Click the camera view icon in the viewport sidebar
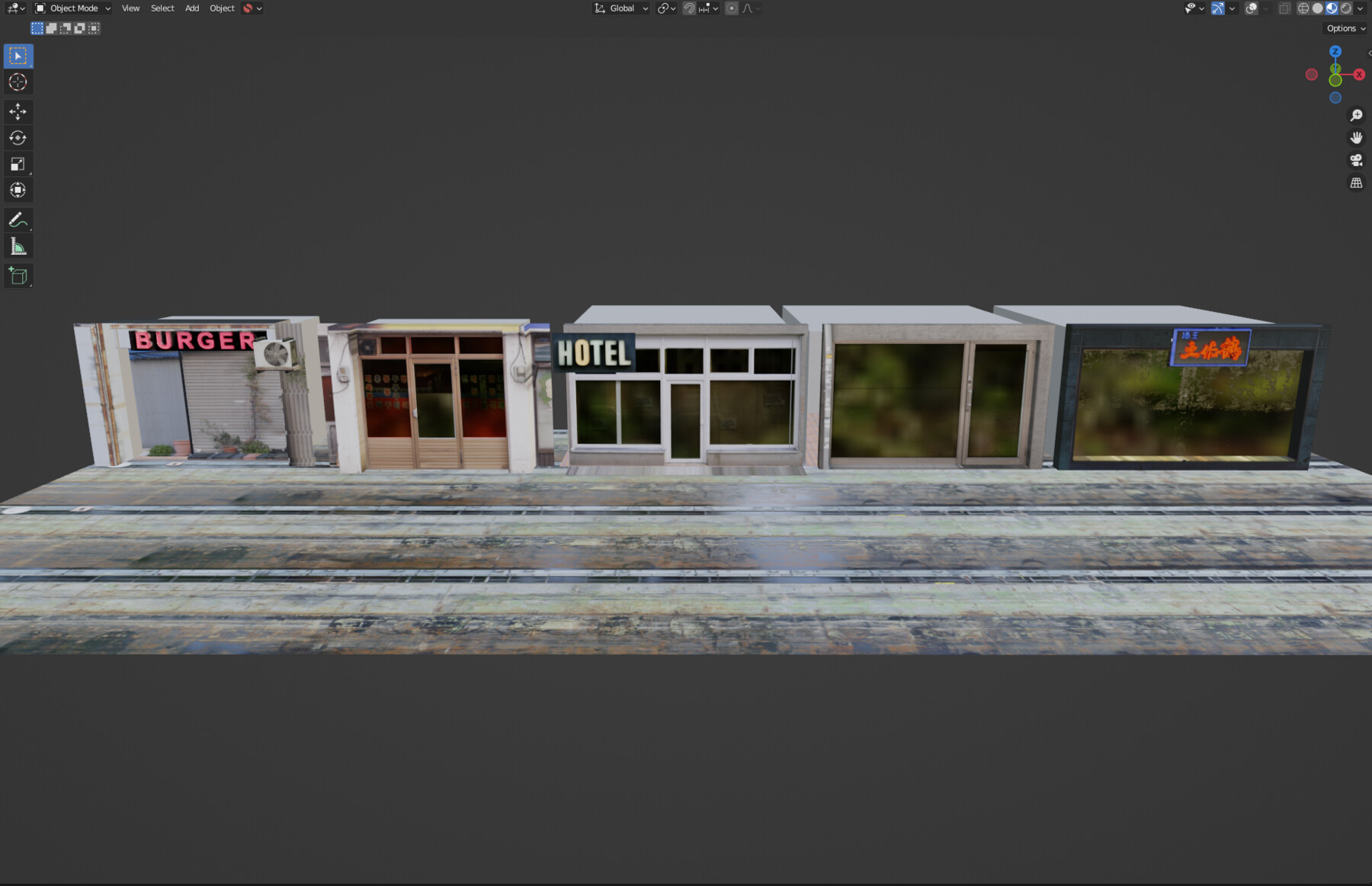 1355,160
